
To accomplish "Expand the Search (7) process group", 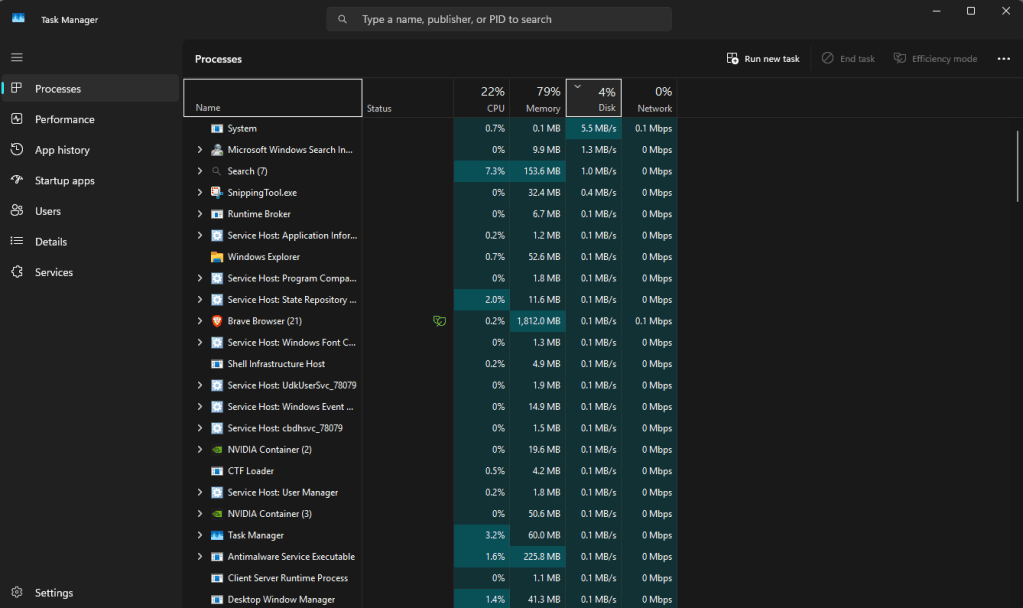I will (x=200, y=171).
